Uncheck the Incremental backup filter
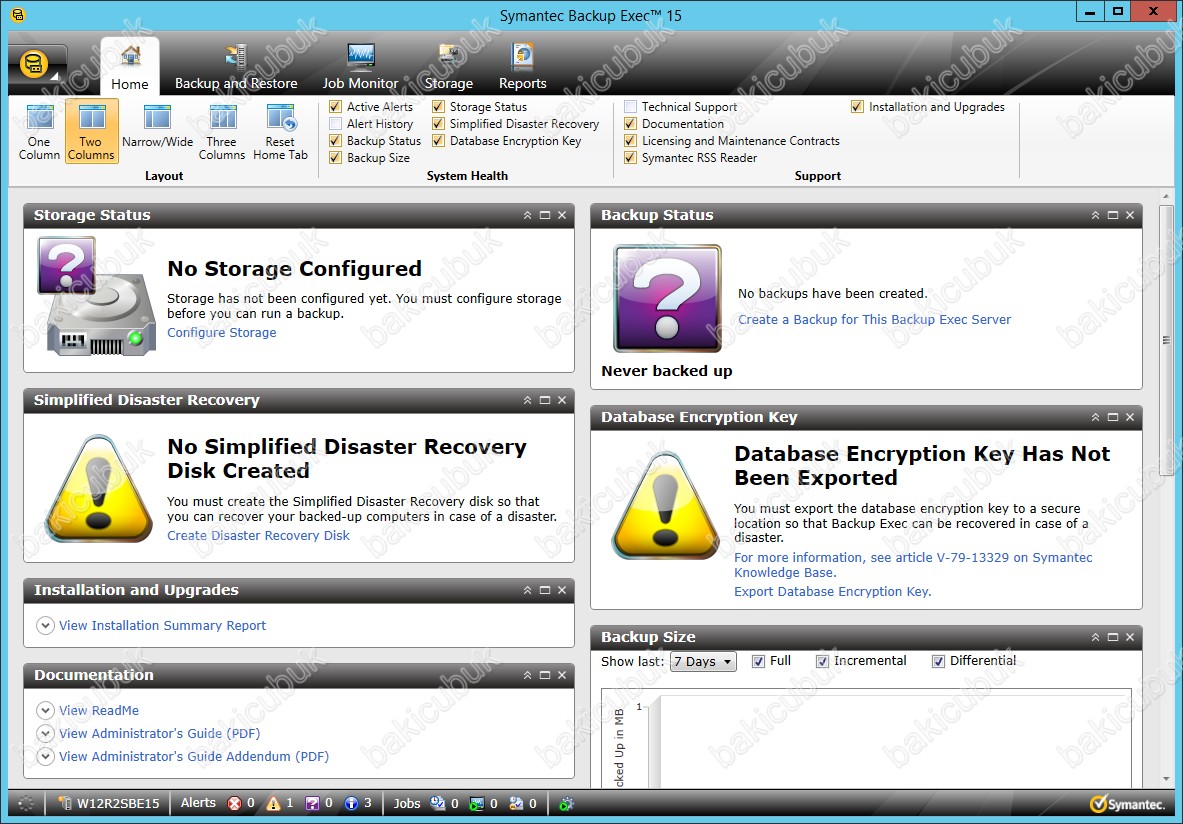This screenshot has height=824, width=1183. [822, 661]
